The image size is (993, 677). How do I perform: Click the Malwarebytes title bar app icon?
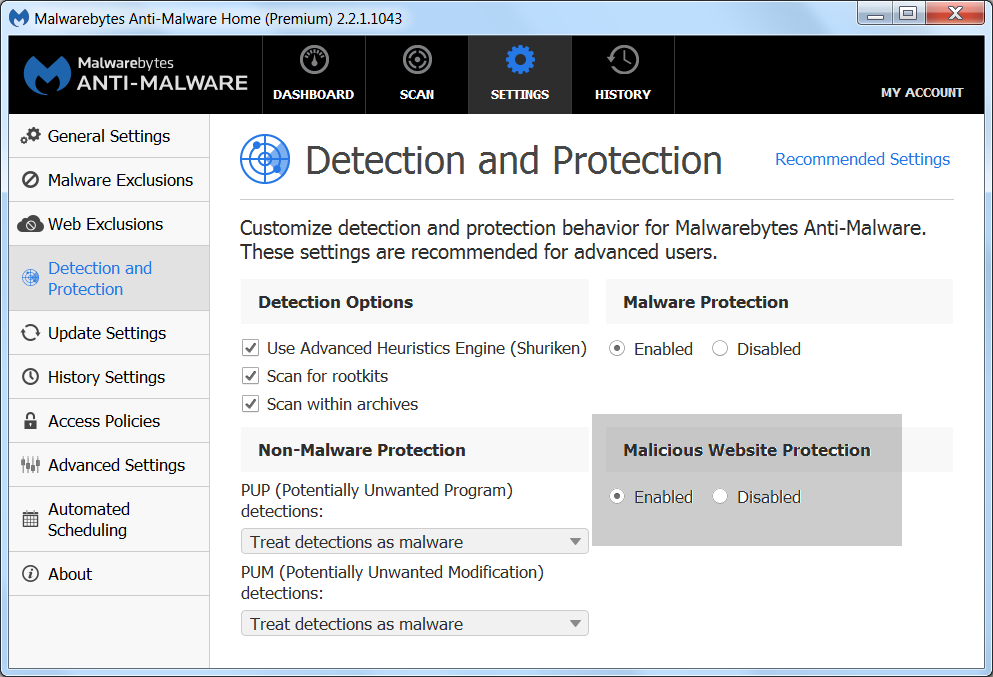19,18
